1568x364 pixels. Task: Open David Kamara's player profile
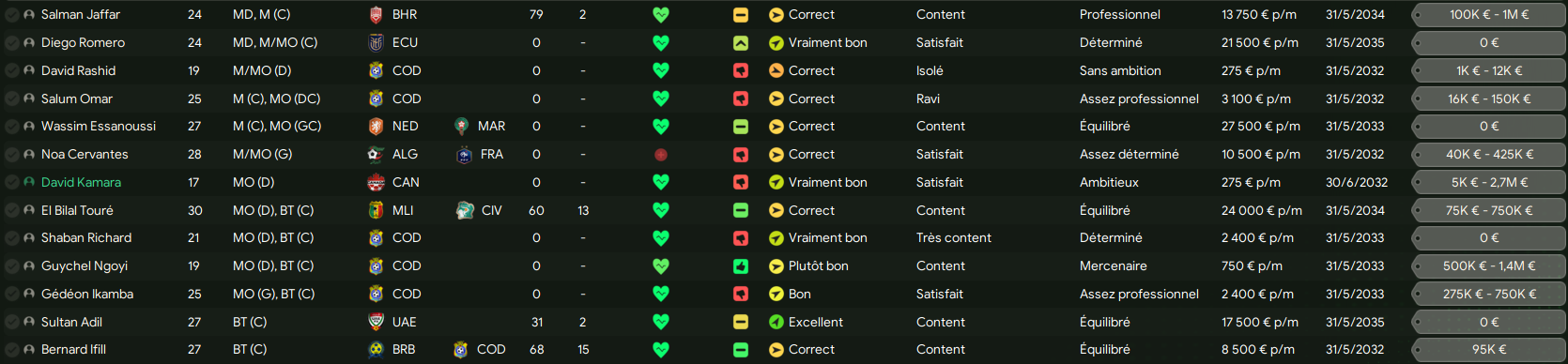coord(81,183)
